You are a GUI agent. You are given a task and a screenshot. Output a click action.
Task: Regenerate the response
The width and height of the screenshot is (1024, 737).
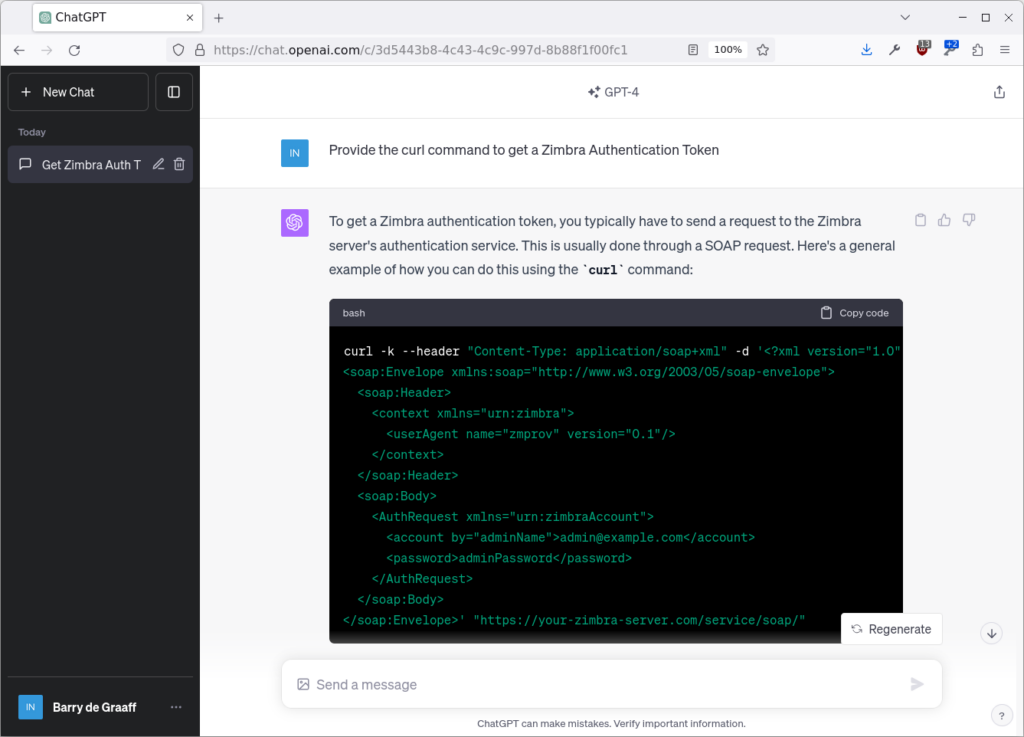[x=891, y=629]
